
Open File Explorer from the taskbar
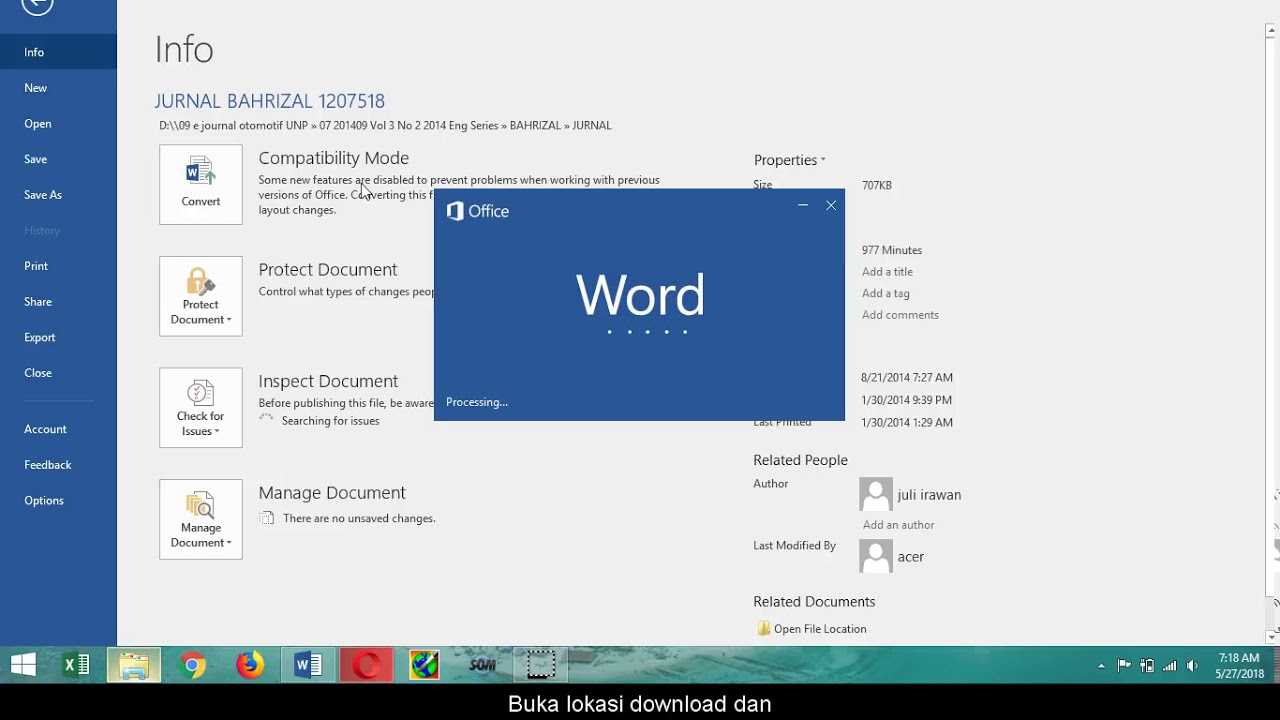pos(134,665)
